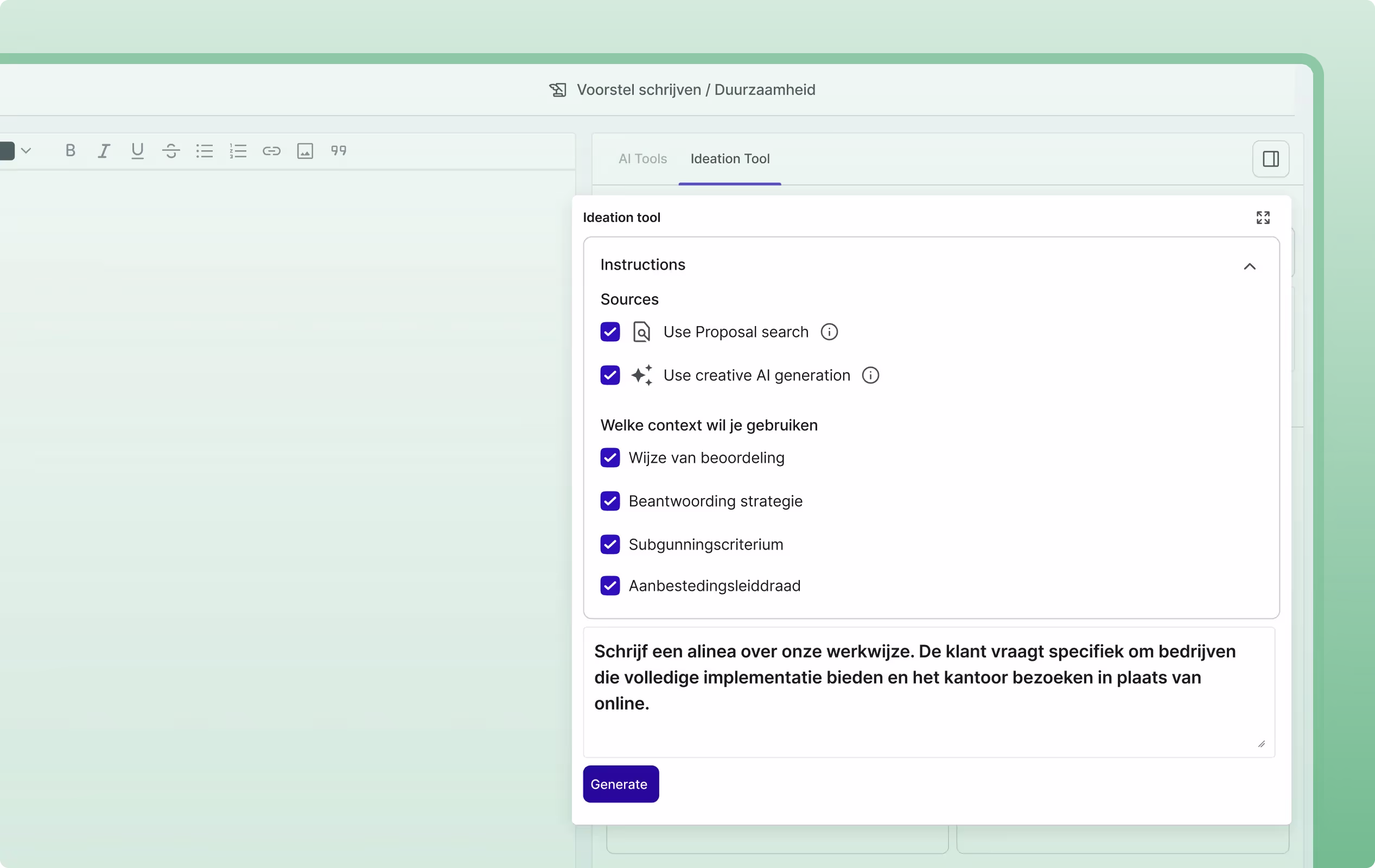Insert a hyperlink via link icon
The height and width of the screenshot is (868, 1375).
tap(272, 151)
